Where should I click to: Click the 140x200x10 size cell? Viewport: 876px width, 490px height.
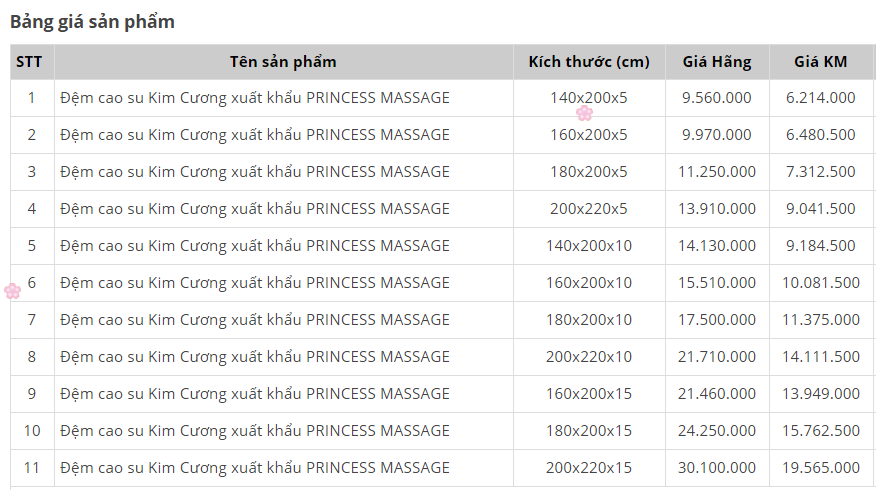pos(589,246)
